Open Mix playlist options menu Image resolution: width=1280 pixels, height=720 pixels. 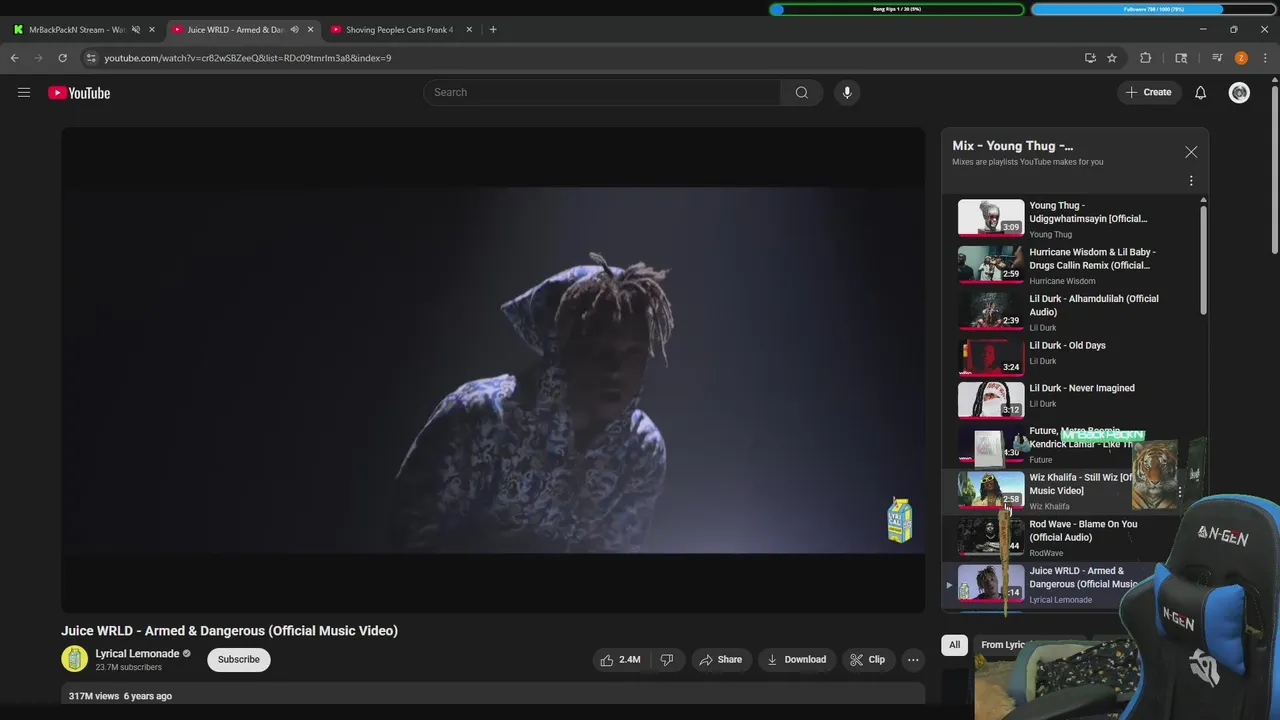click(x=1191, y=181)
